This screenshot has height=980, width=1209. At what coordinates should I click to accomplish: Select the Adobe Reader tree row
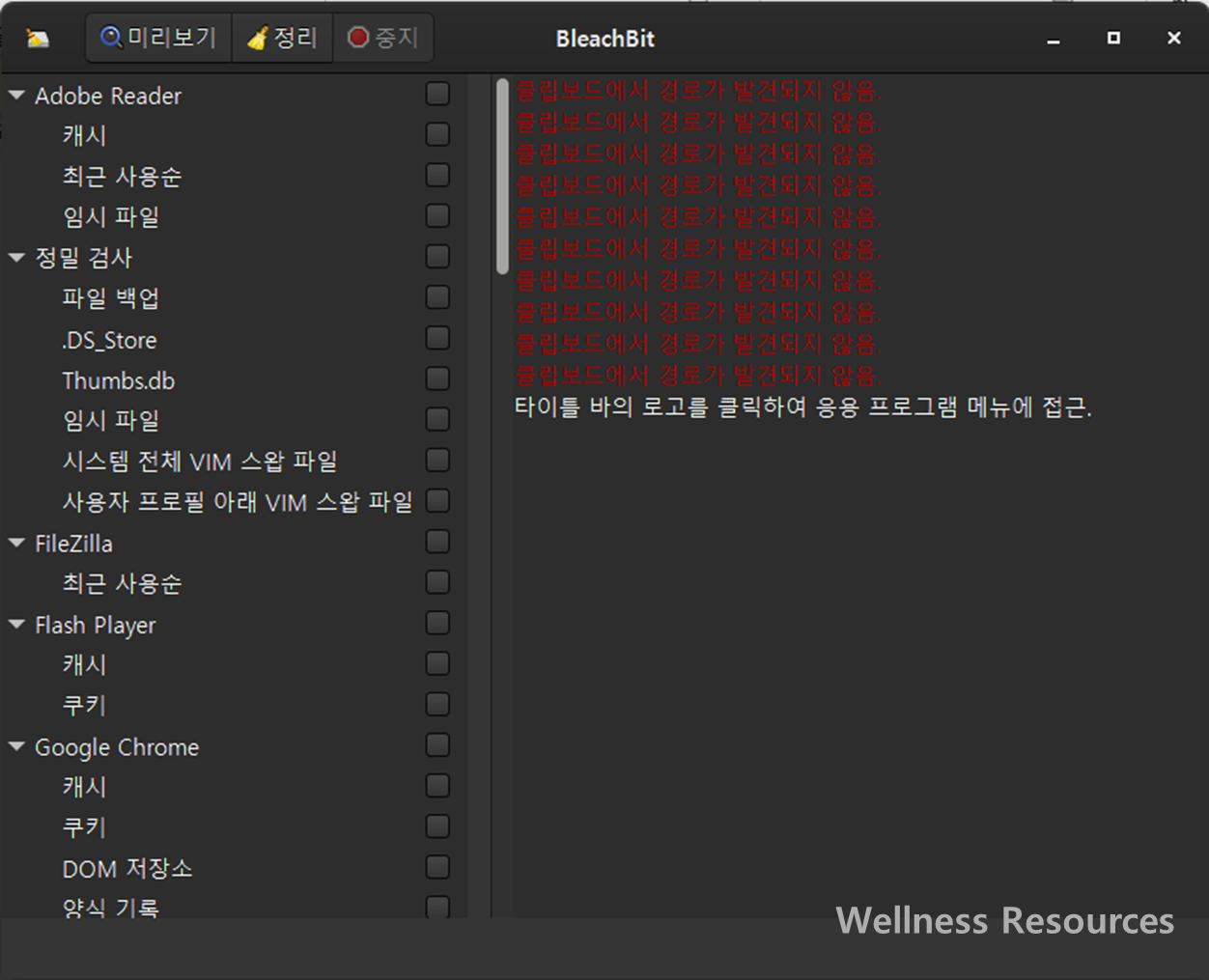pos(108,96)
